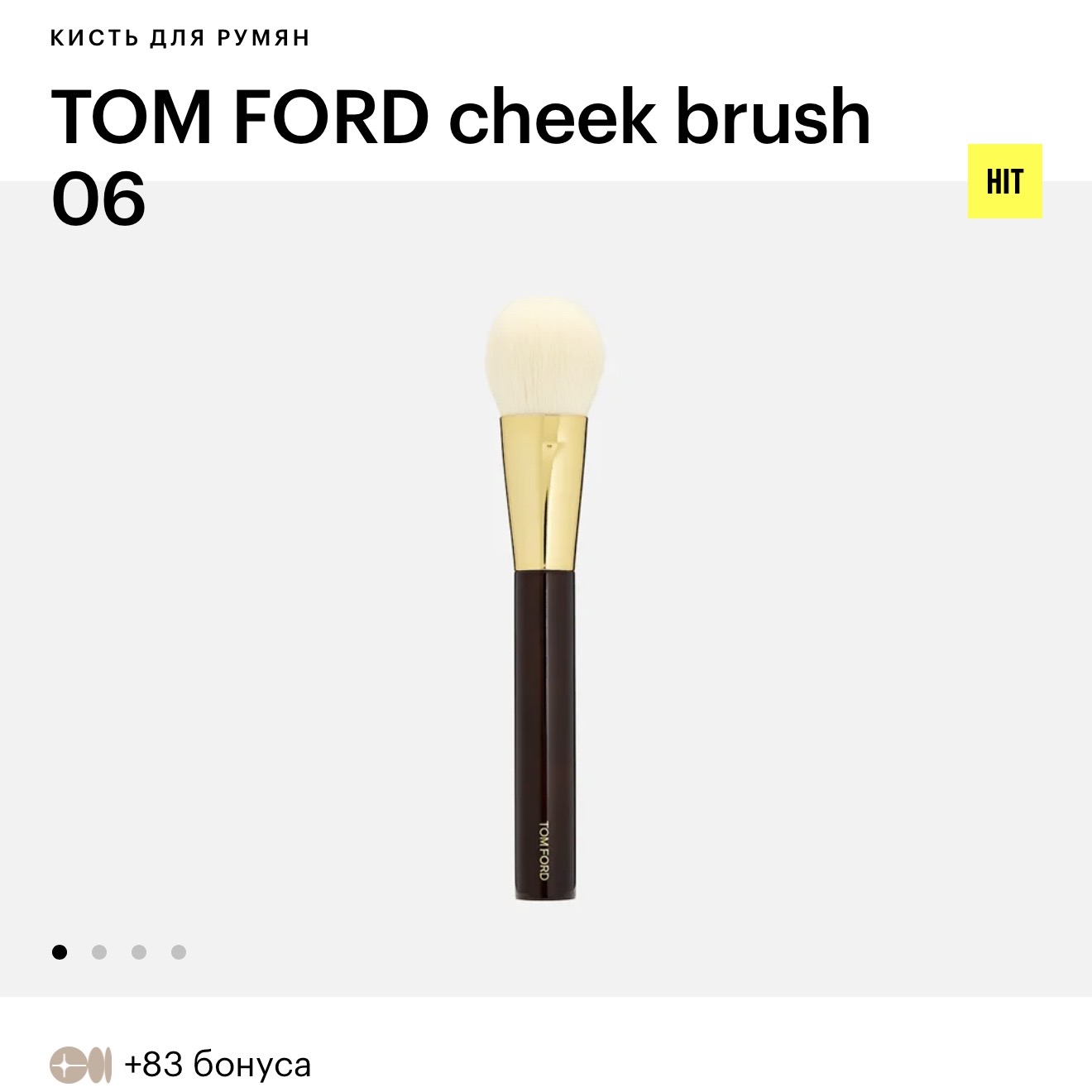This screenshot has width=1092, height=1092.
Task: Switch to the second carousel dot
Action: point(99,952)
